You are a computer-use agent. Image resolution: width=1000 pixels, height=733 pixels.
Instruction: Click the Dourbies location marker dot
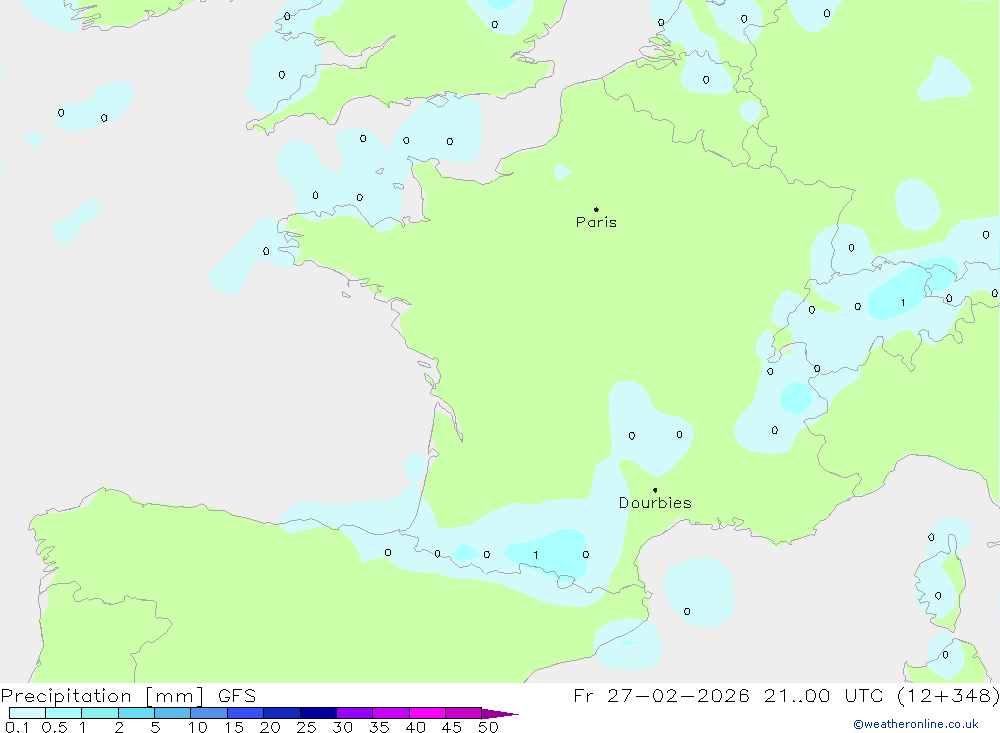[655, 490]
